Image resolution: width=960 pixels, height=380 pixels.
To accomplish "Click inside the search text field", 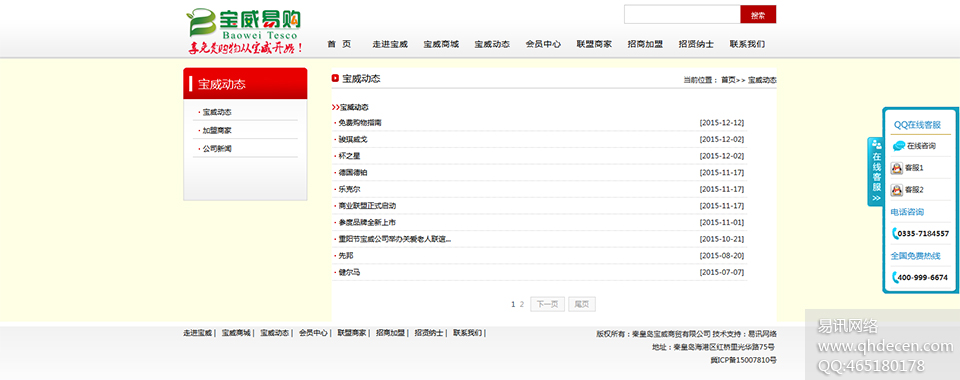I will pos(682,15).
